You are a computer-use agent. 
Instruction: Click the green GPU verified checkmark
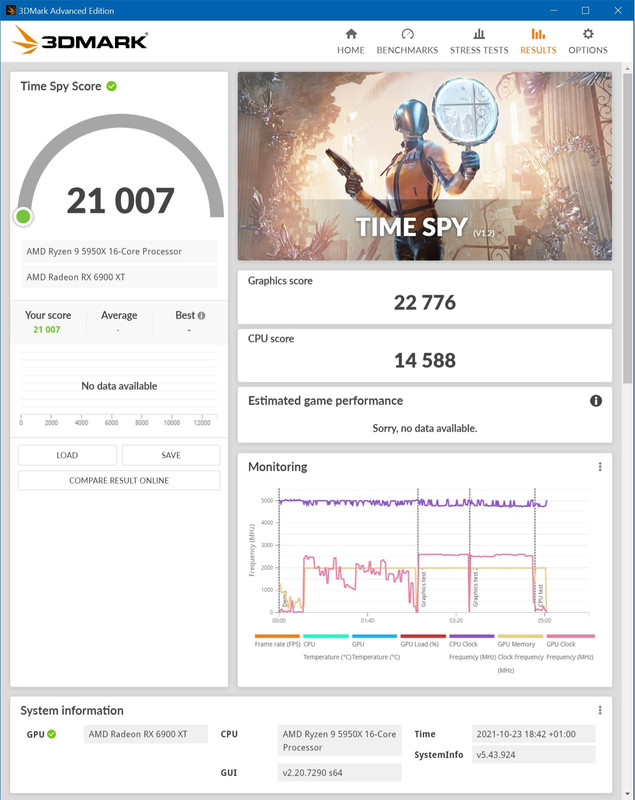52,734
